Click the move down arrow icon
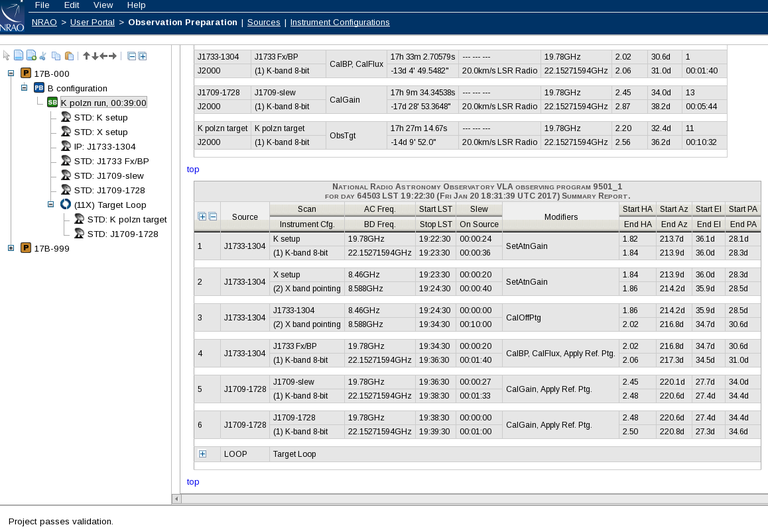The width and height of the screenshot is (768, 531). tap(96, 56)
